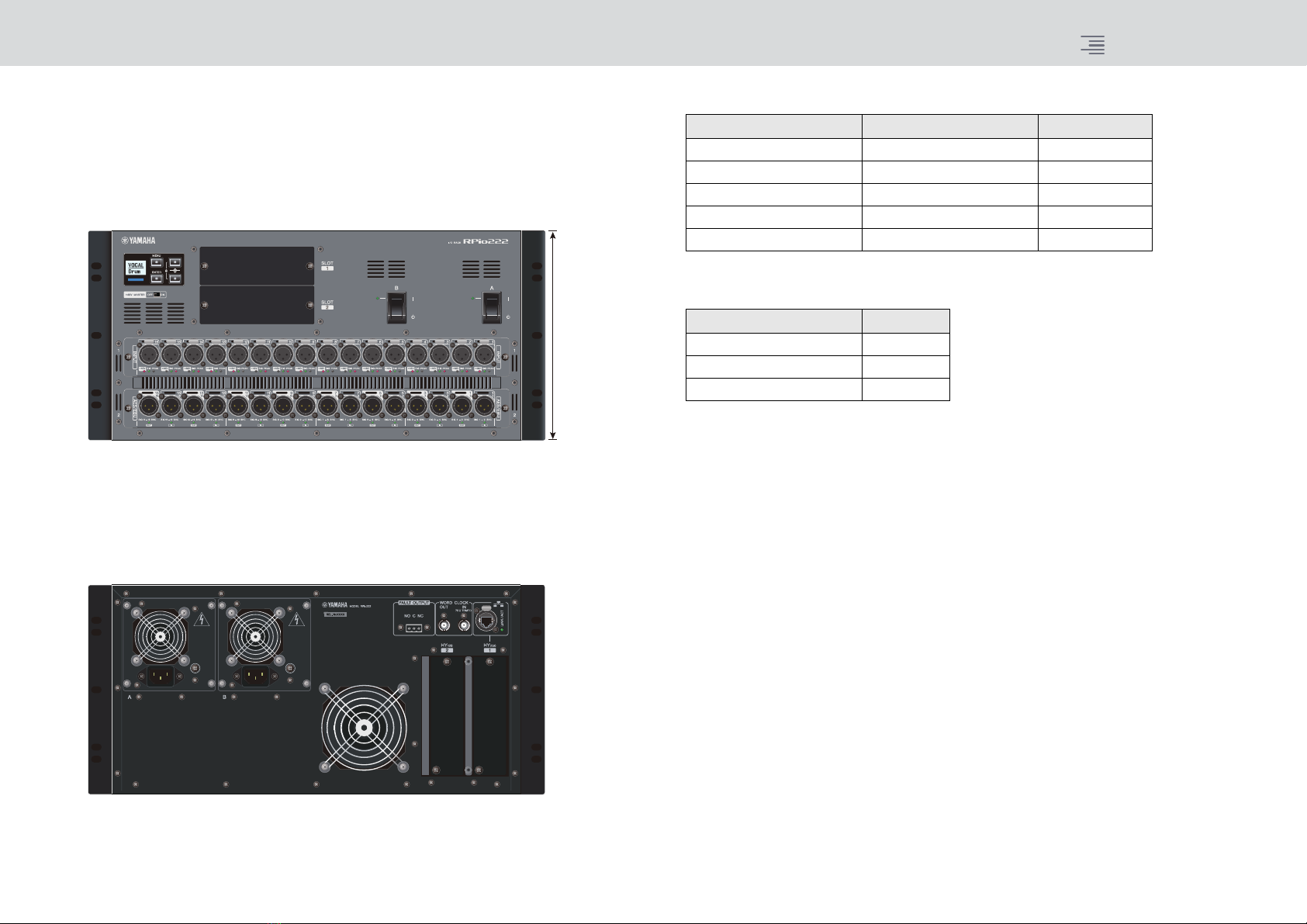
Task: Select the SLOT 1 label
Action: 327,265
